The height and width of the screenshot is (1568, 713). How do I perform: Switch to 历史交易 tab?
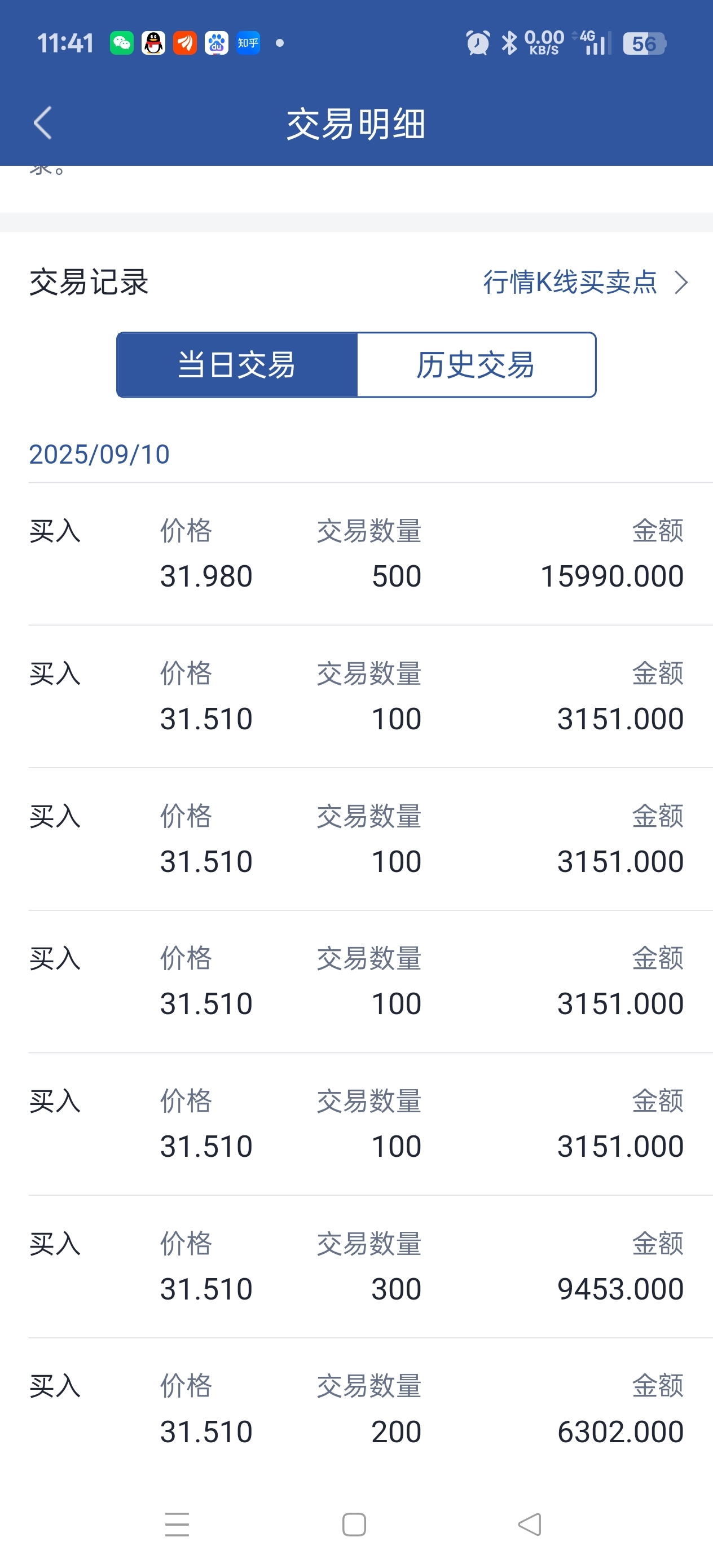click(476, 364)
